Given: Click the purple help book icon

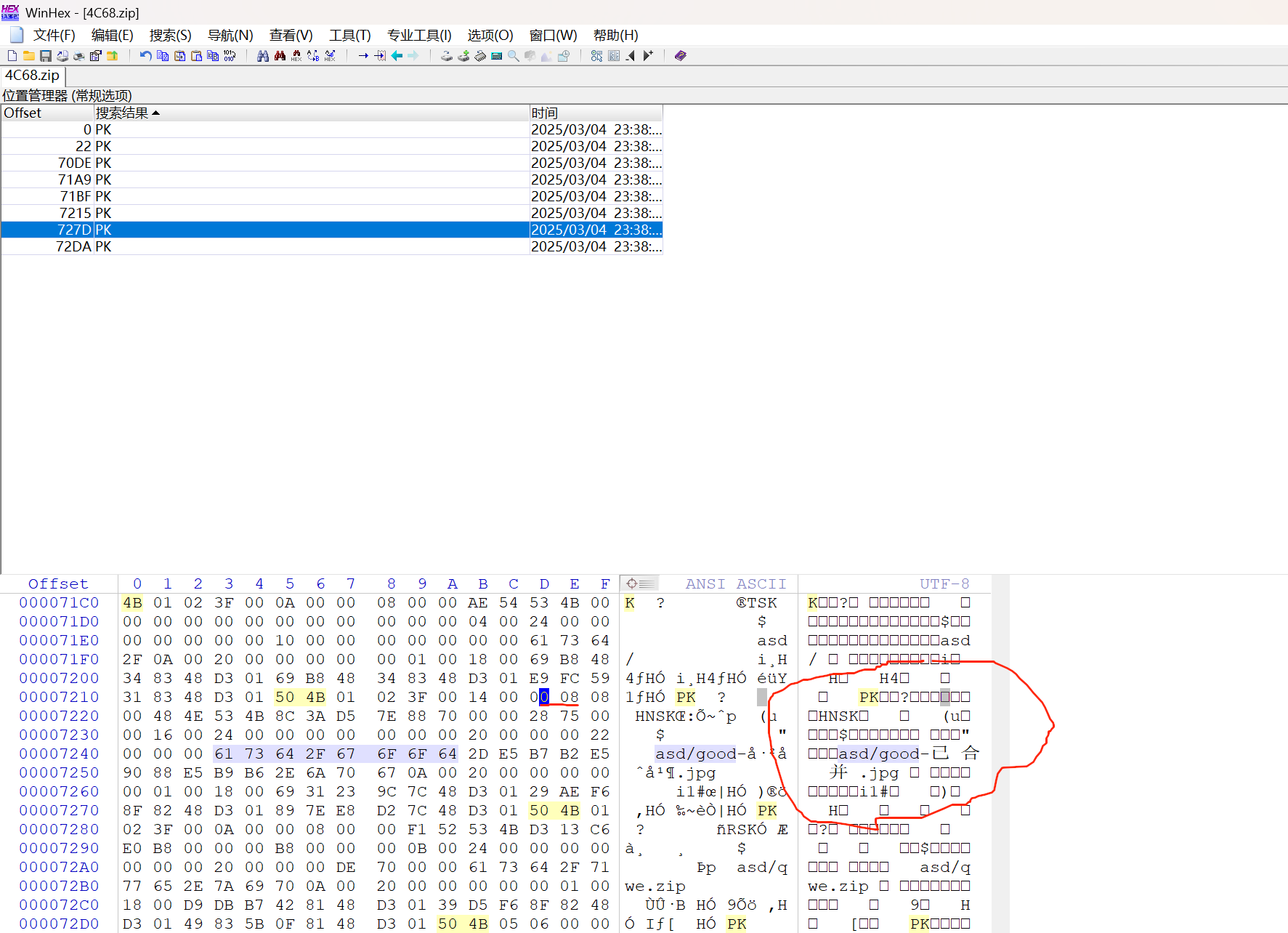Looking at the screenshot, I should point(681,56).
